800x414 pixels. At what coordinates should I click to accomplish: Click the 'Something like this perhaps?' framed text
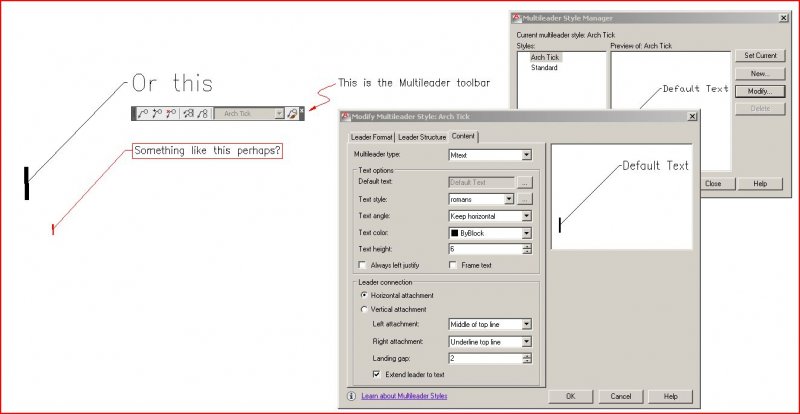[x=207, y=151]
